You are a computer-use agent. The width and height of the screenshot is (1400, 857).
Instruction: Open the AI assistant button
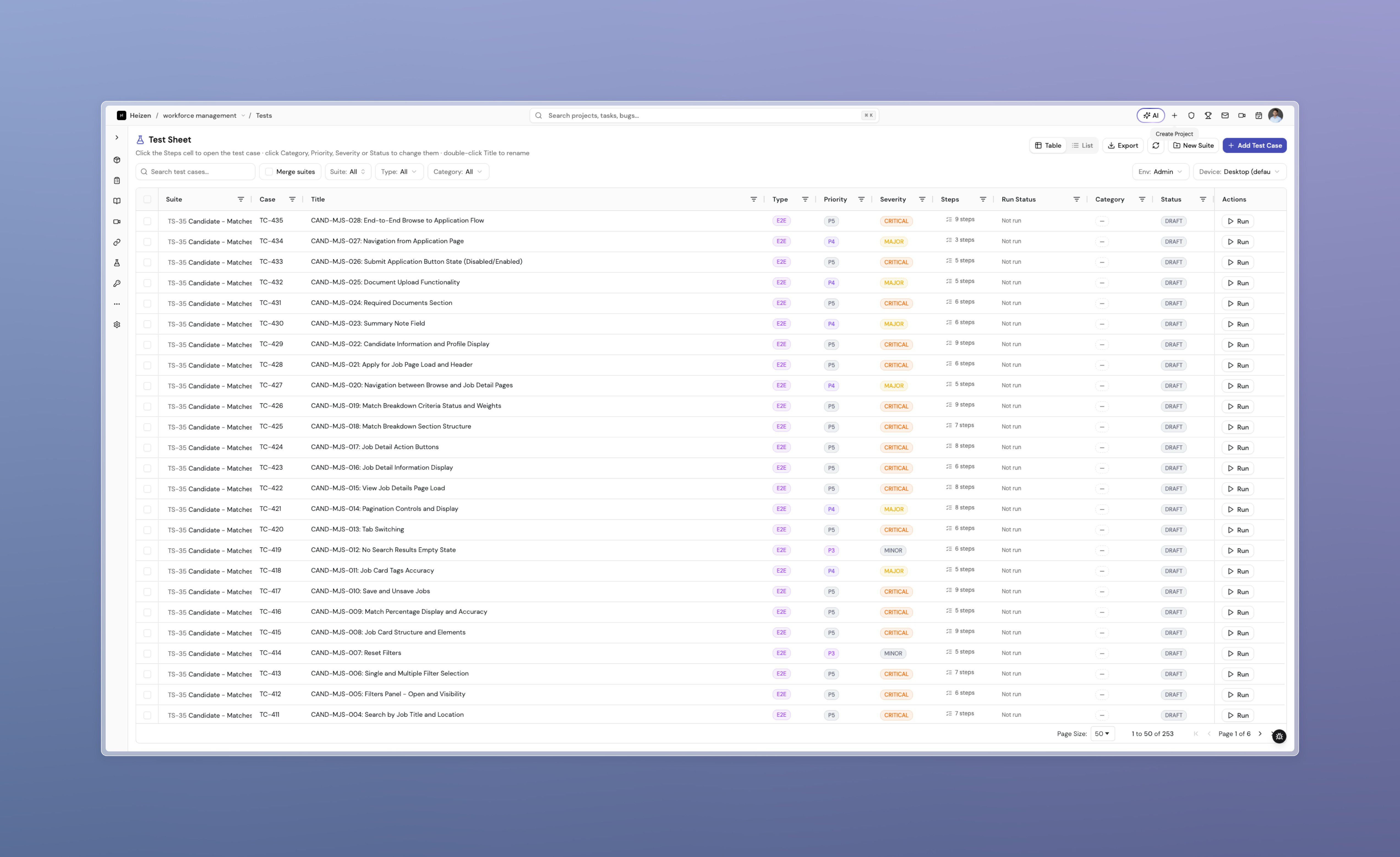(x=1150, y=115)
